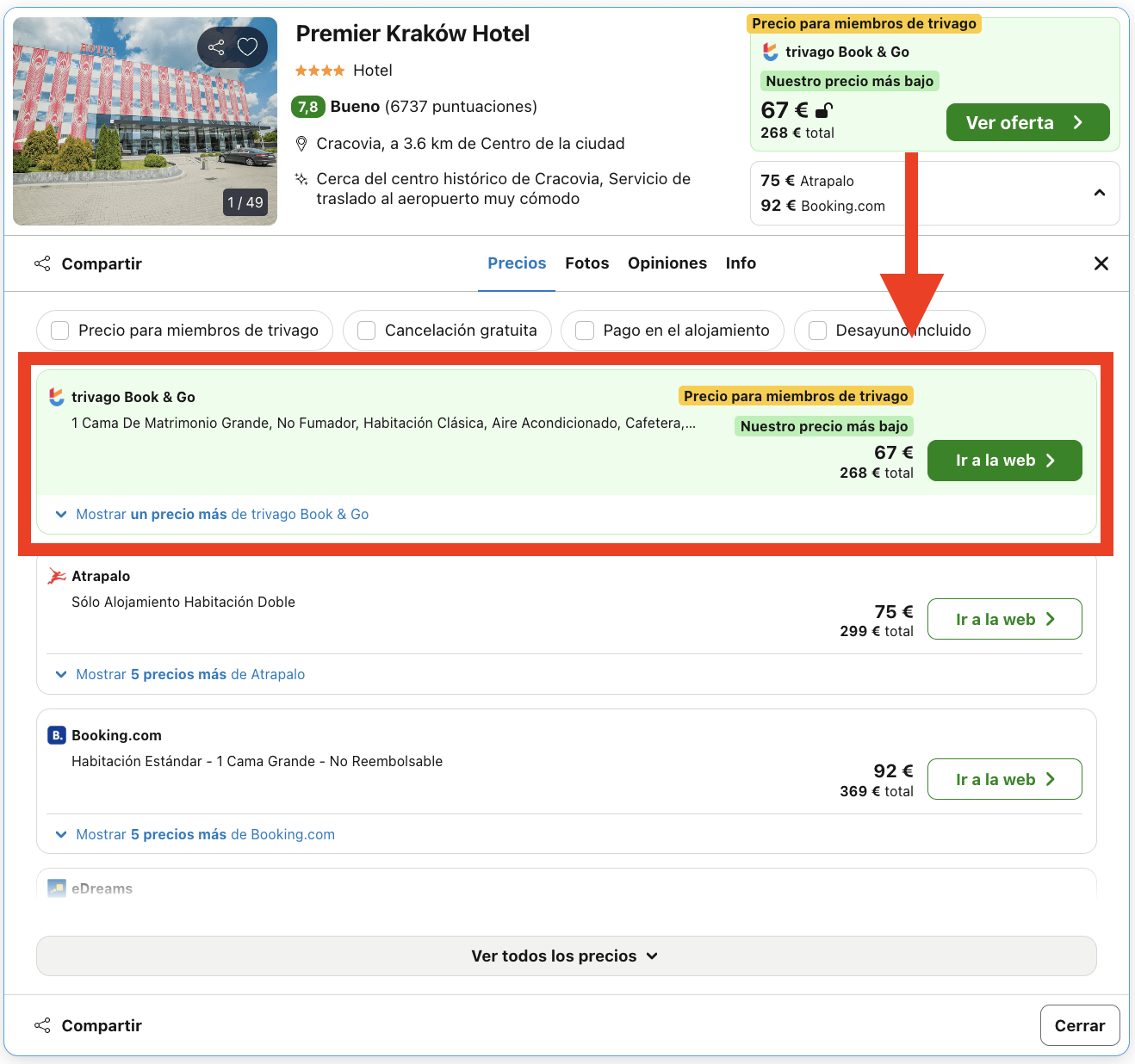Screen dimensions: 1135x1064
Task: Click the Cerrar button
Action: 1080,1025
